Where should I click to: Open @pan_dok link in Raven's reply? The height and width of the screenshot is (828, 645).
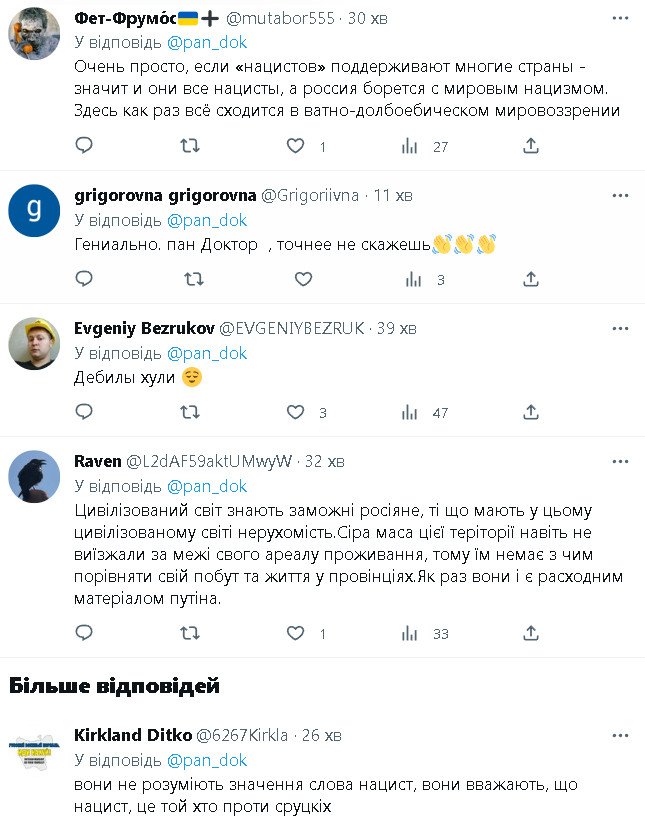point(207,486)
